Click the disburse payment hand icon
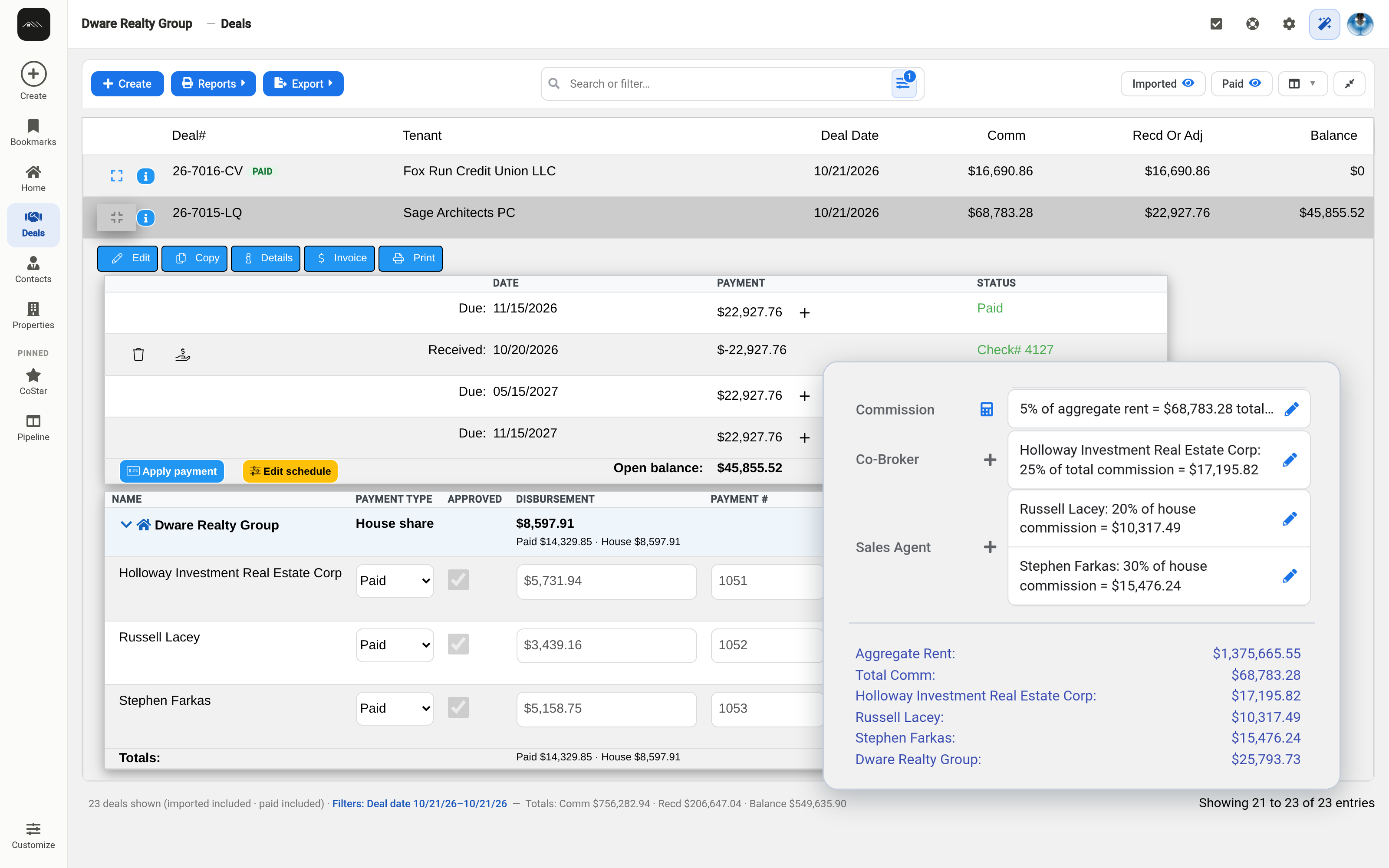The height and width of the screenshot is (868, 1389). tap(182, 354)
